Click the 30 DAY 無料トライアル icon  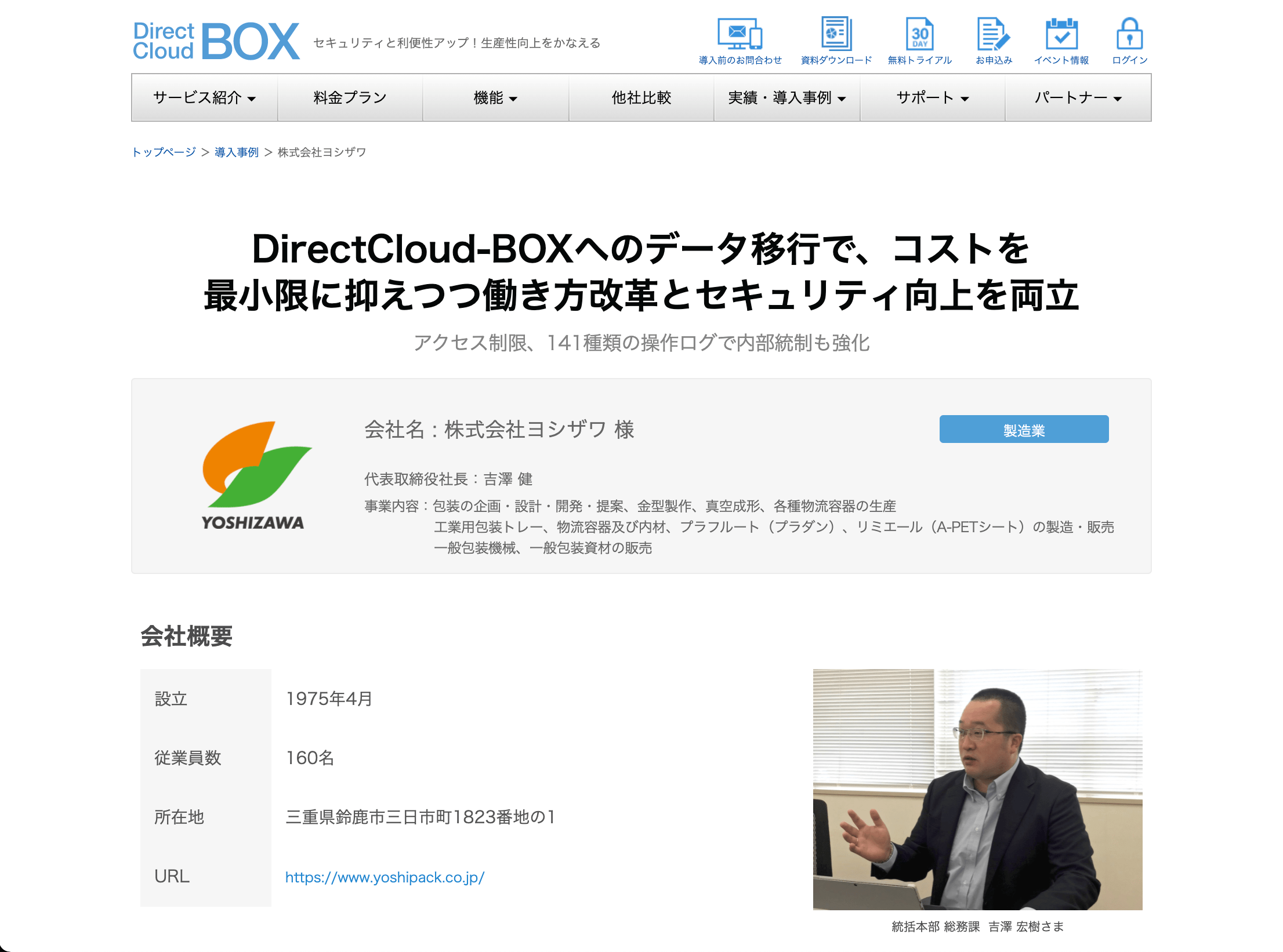click(919, 34)
